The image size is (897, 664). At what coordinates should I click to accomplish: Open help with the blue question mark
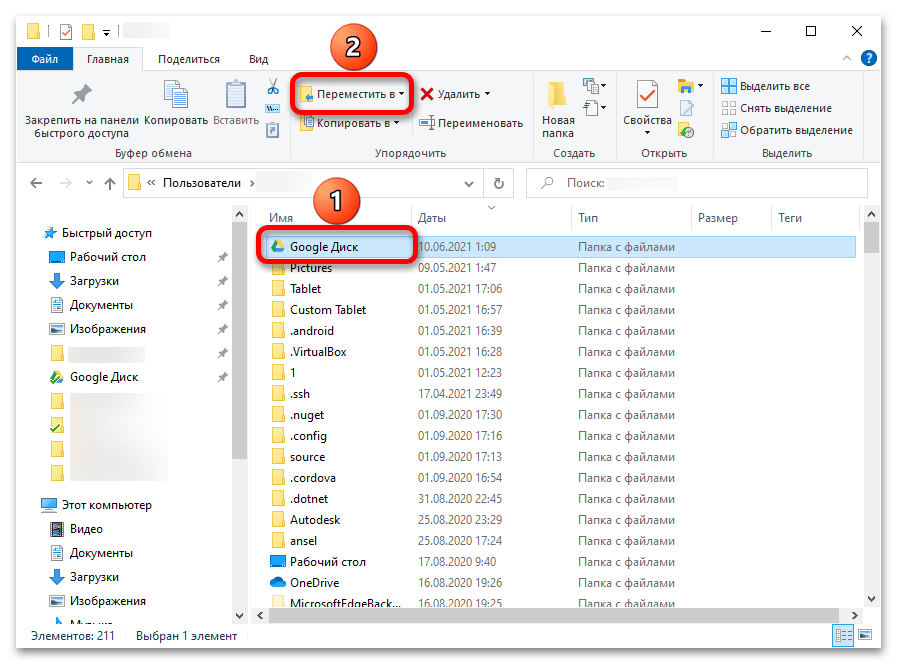click(868, 58)
